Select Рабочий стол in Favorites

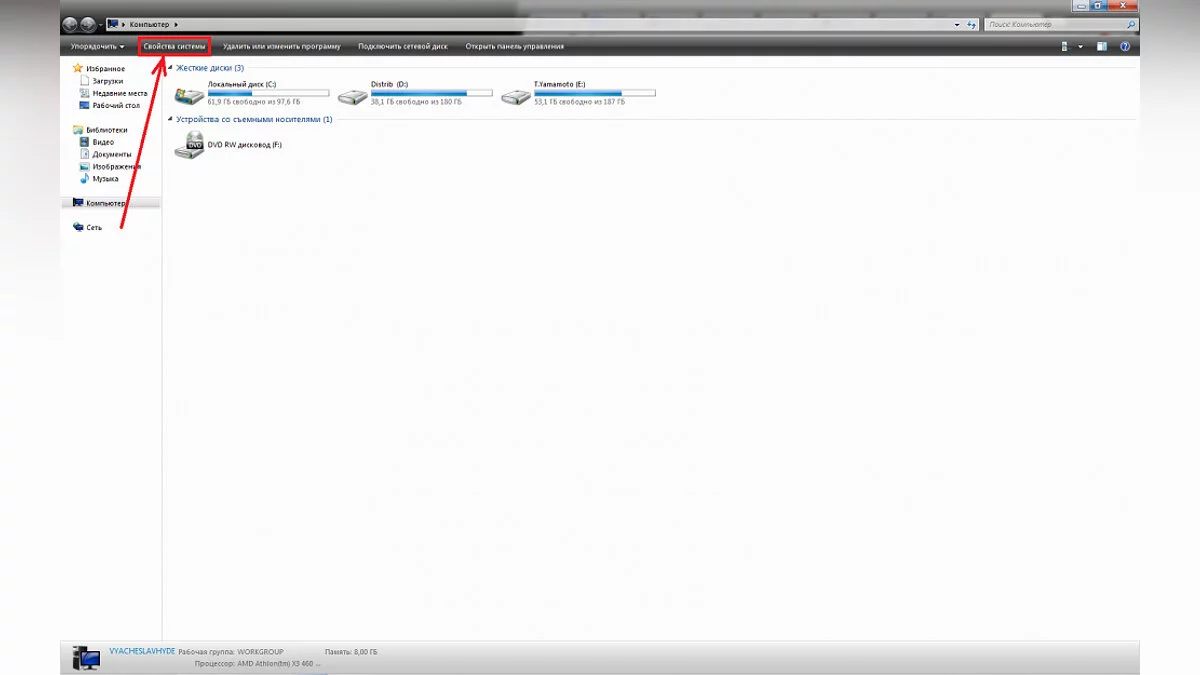point(117,105)
